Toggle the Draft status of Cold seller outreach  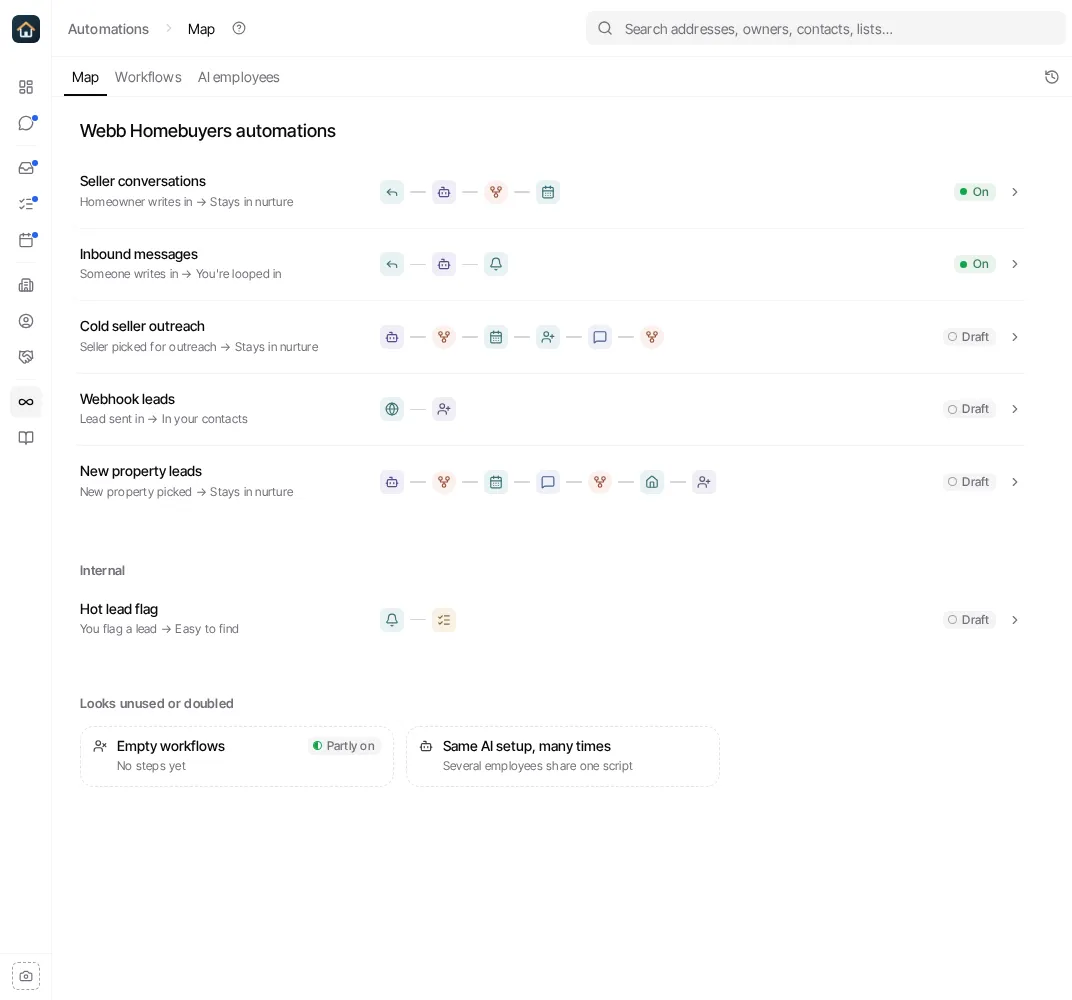[x=969, y=337]
